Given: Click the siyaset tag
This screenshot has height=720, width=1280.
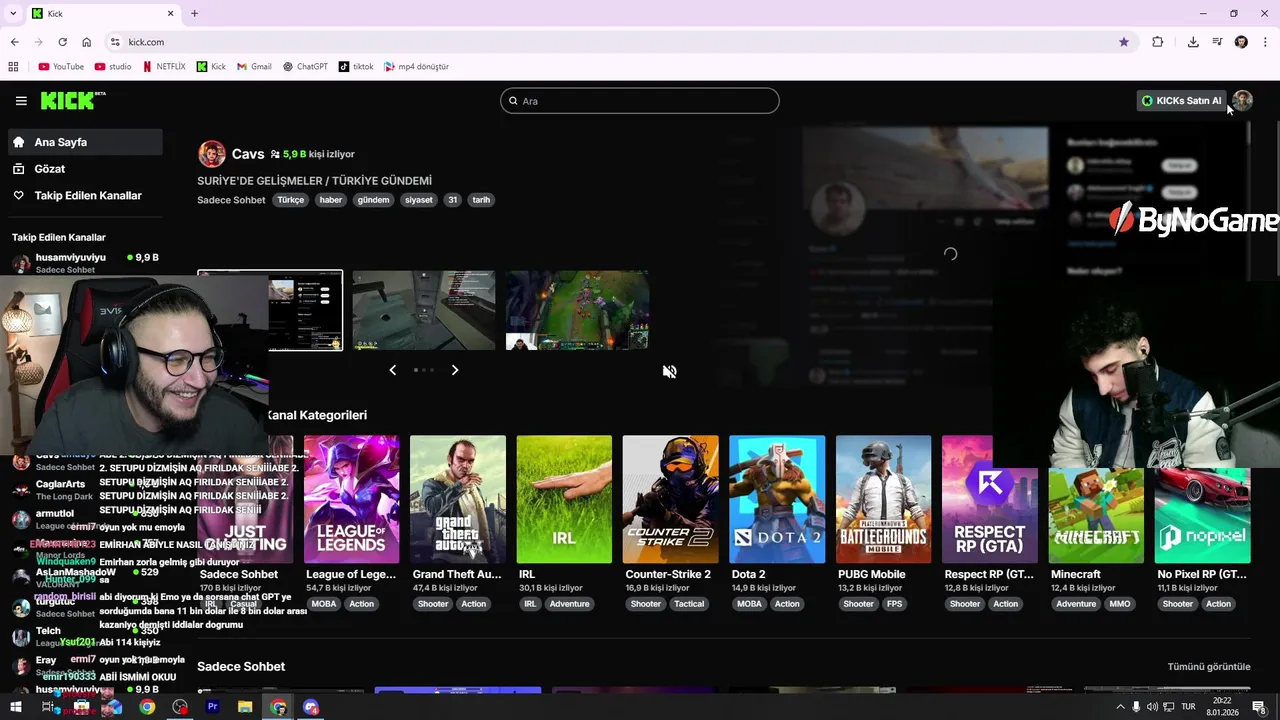Looking at the screenshot, I should click(x=419, y=200).
